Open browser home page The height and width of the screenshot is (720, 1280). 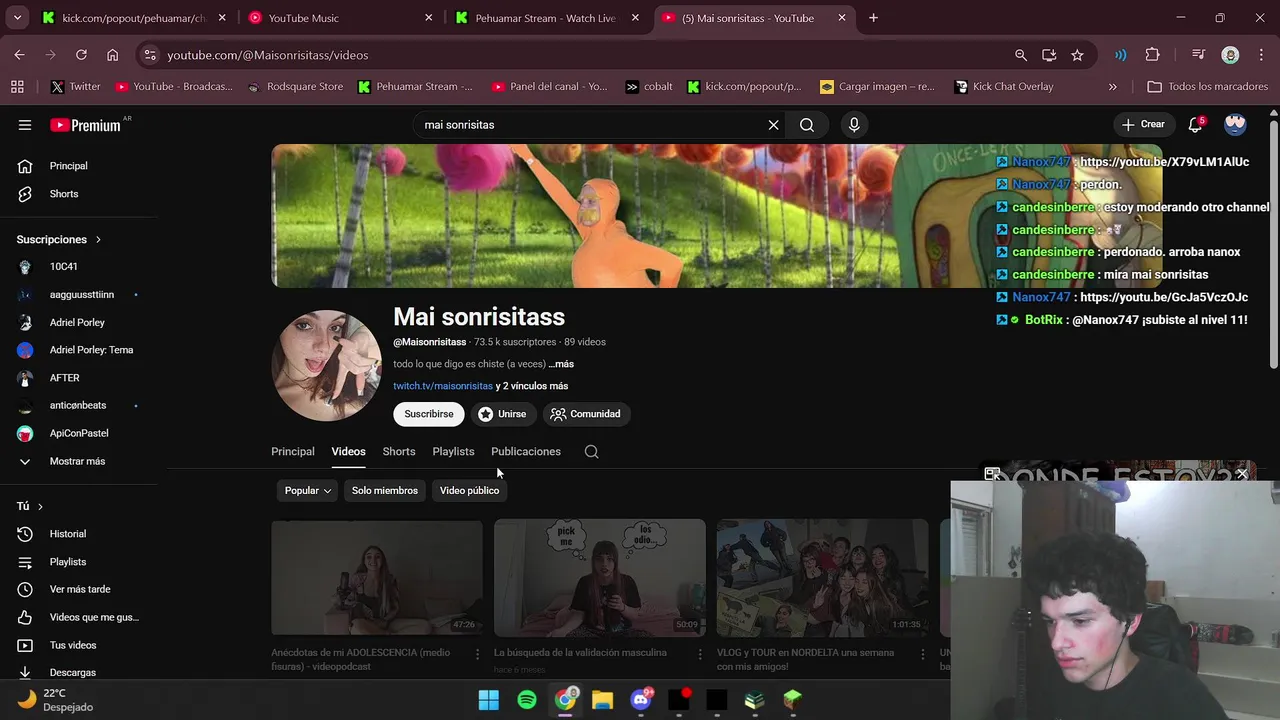point(112,55)
